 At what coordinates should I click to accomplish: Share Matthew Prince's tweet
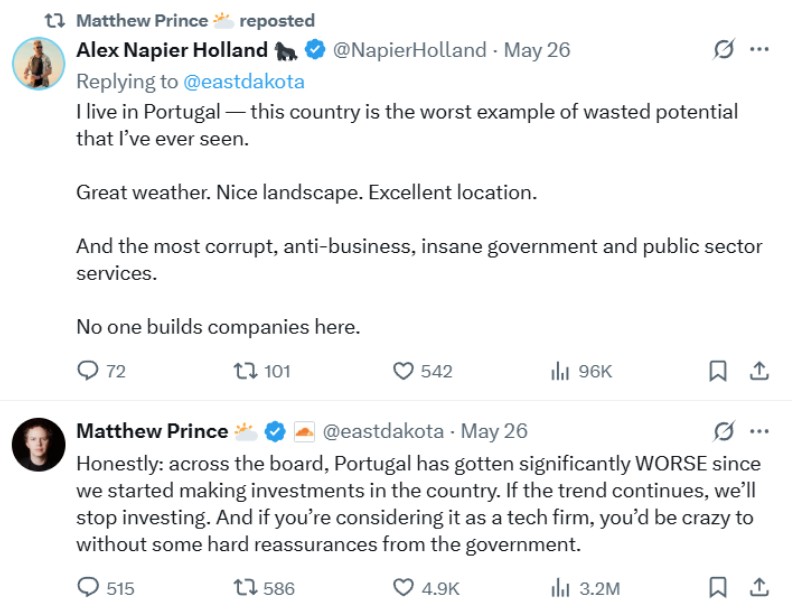tap(759, 588)
